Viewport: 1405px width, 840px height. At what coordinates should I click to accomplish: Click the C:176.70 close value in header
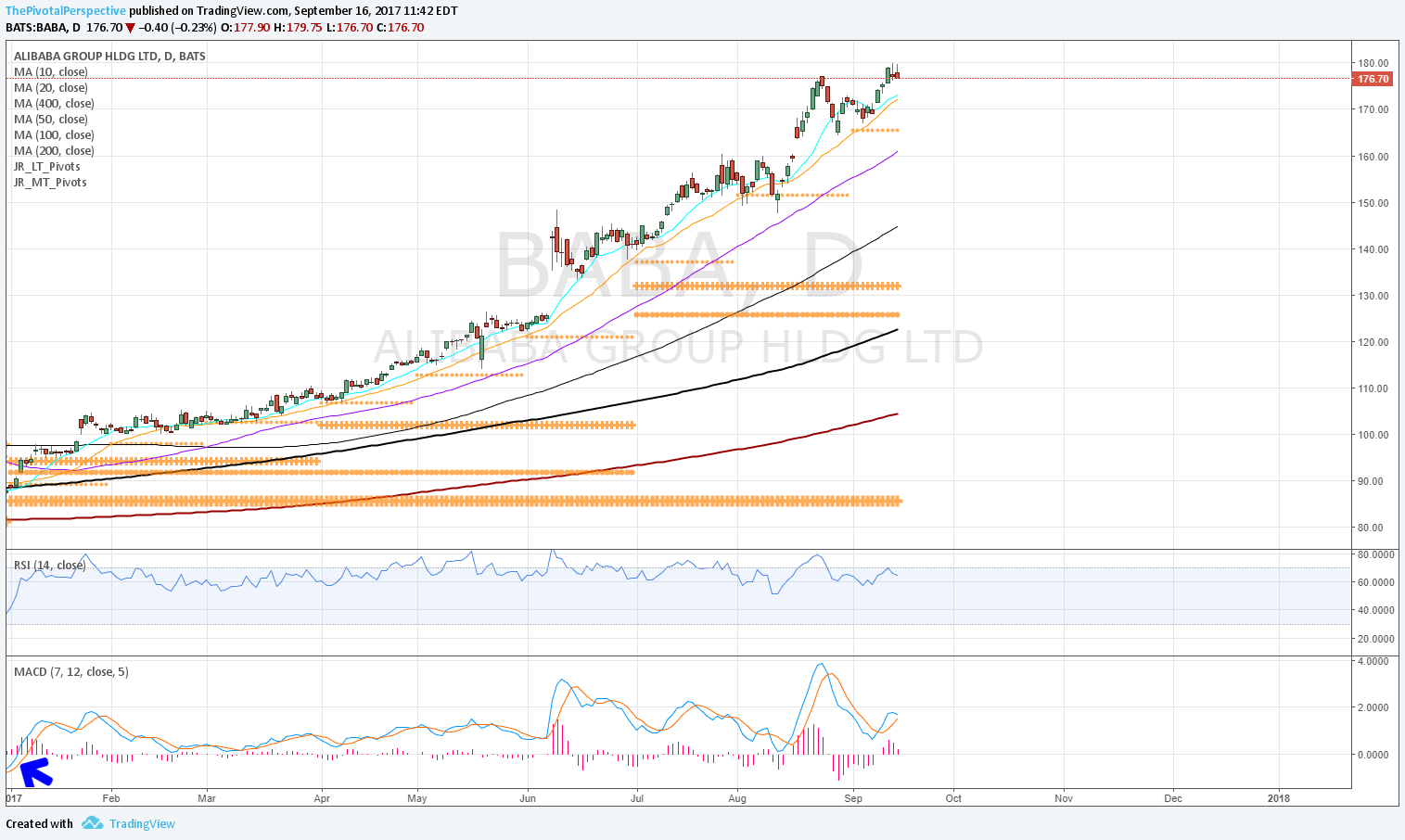(x=401, y=28)
